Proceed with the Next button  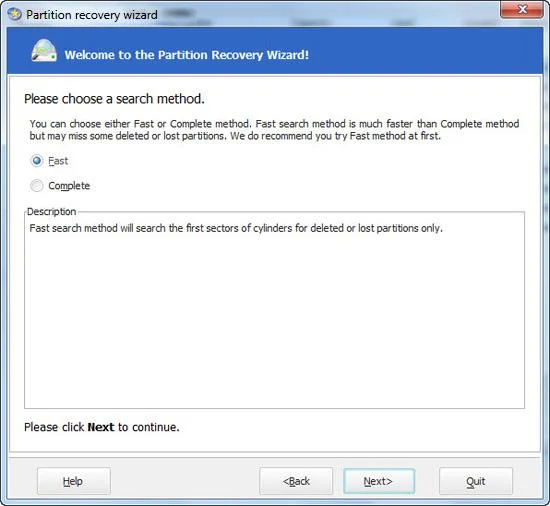(379, 481)
